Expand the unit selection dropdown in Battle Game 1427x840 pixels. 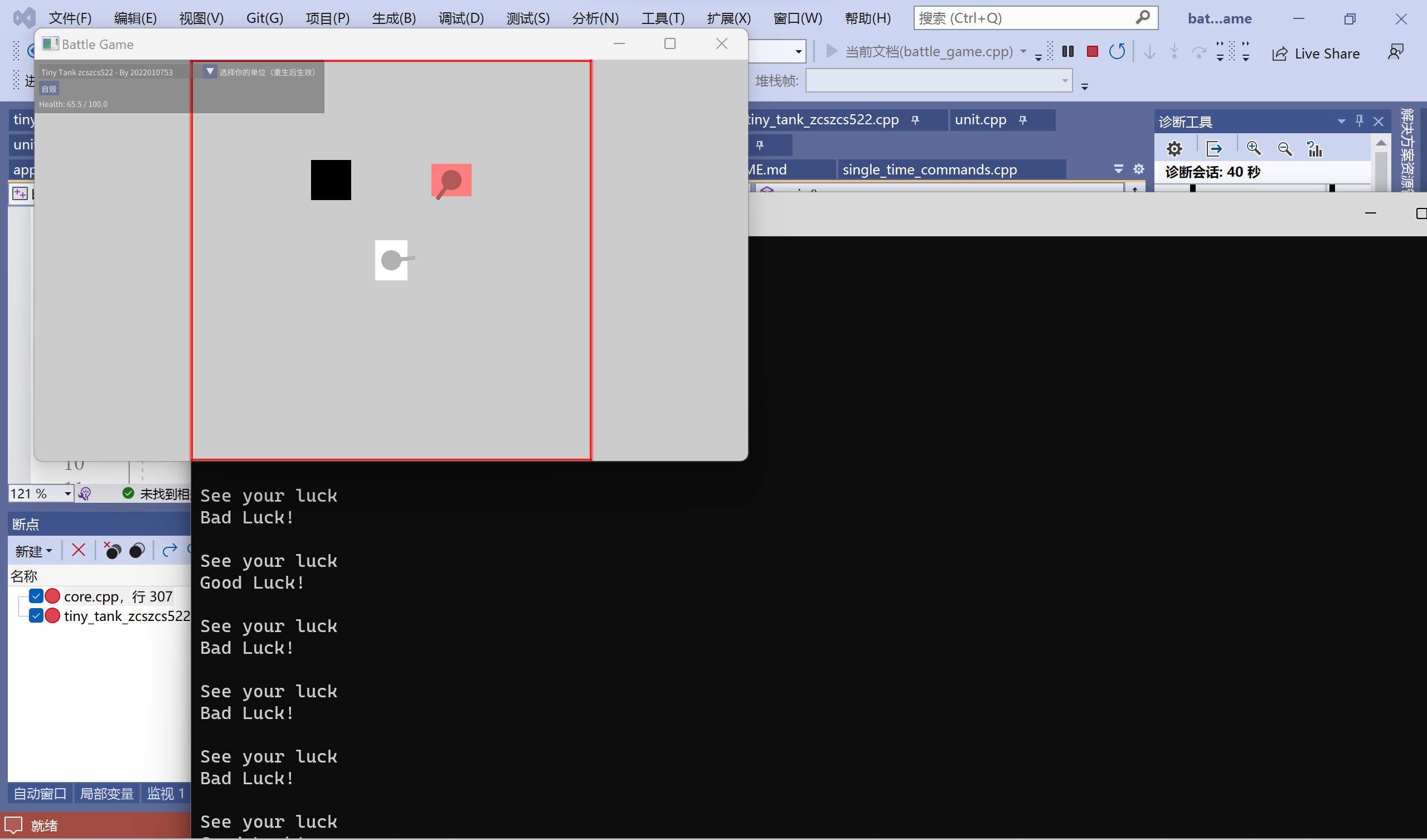click(210, 71)
